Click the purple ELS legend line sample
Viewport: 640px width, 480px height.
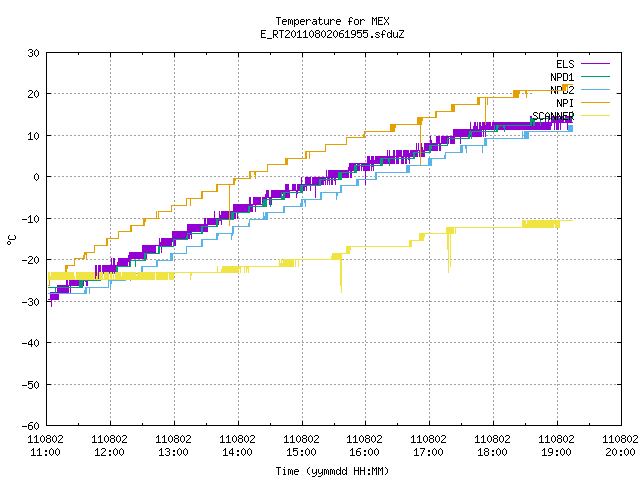pos(596,64)
